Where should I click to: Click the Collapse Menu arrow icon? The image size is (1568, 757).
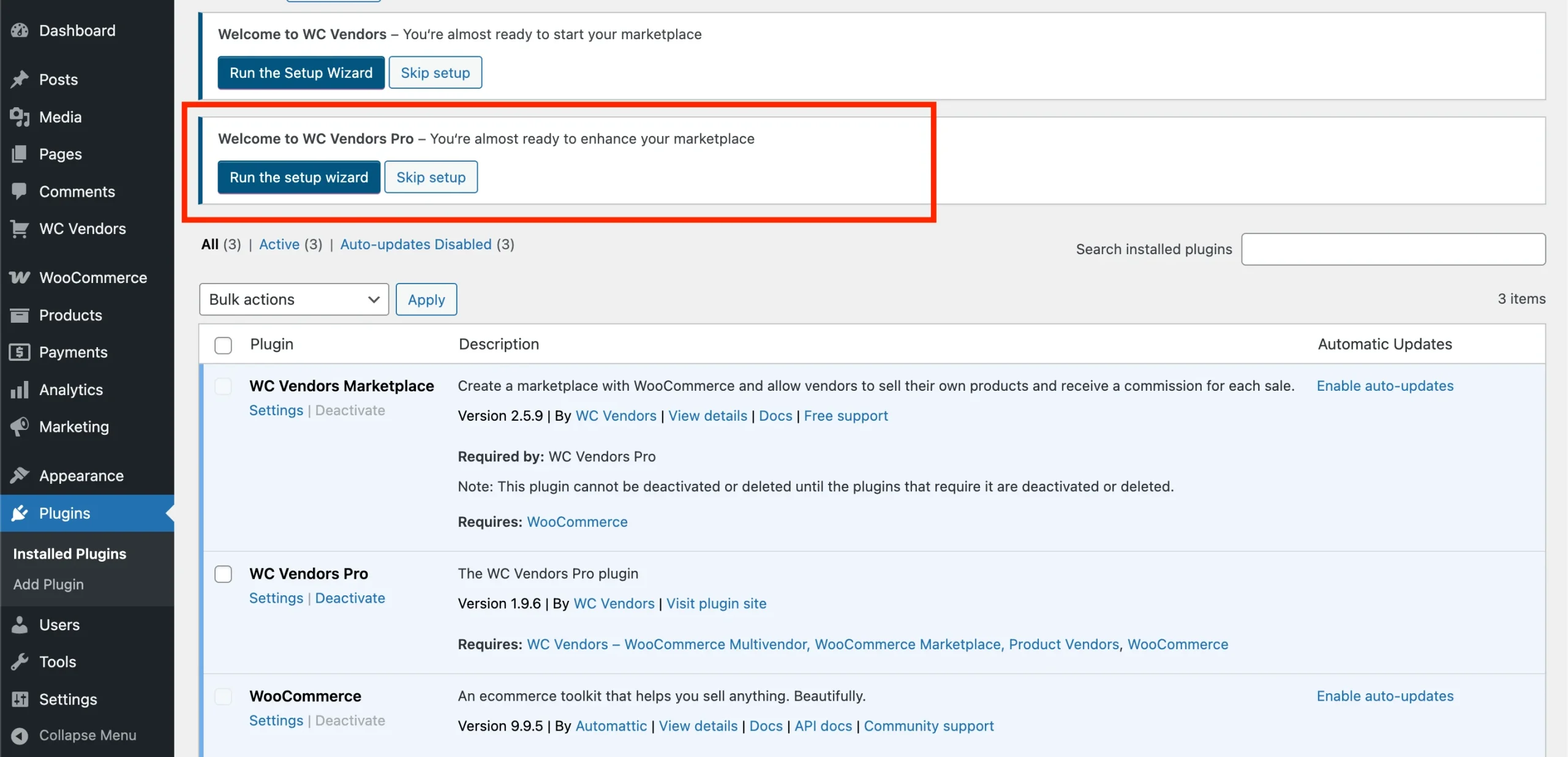(20, 736)
